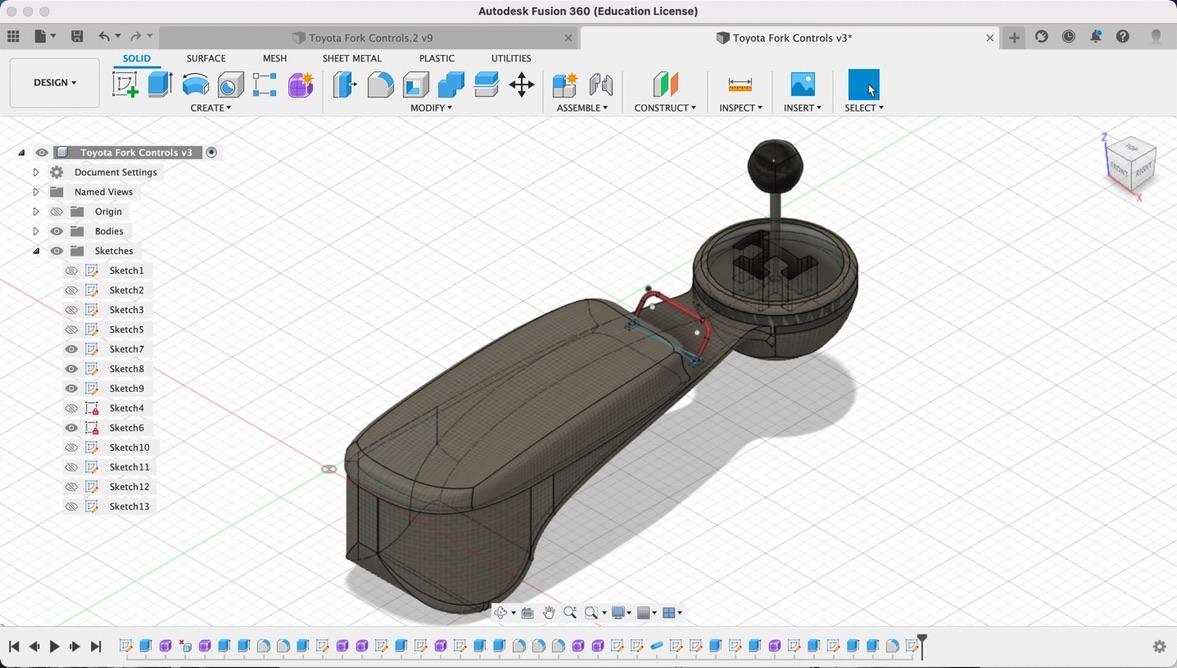This screenshot has height=668, width=1177.
Task: Open the SELECT menu label
Action: pyautogui.click(x=864, y=108)
